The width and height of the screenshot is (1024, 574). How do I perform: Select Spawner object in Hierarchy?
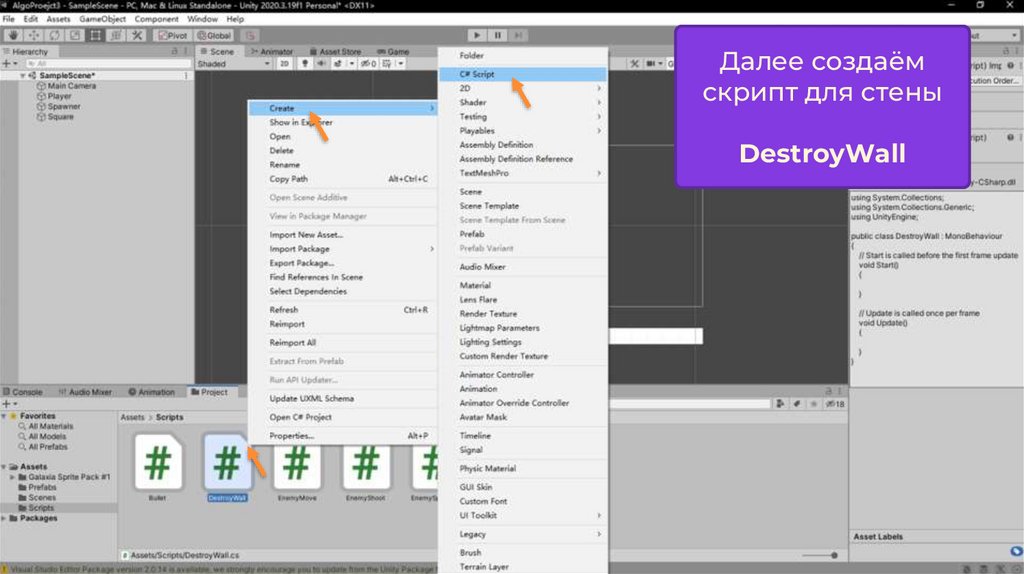click(64, 106)
